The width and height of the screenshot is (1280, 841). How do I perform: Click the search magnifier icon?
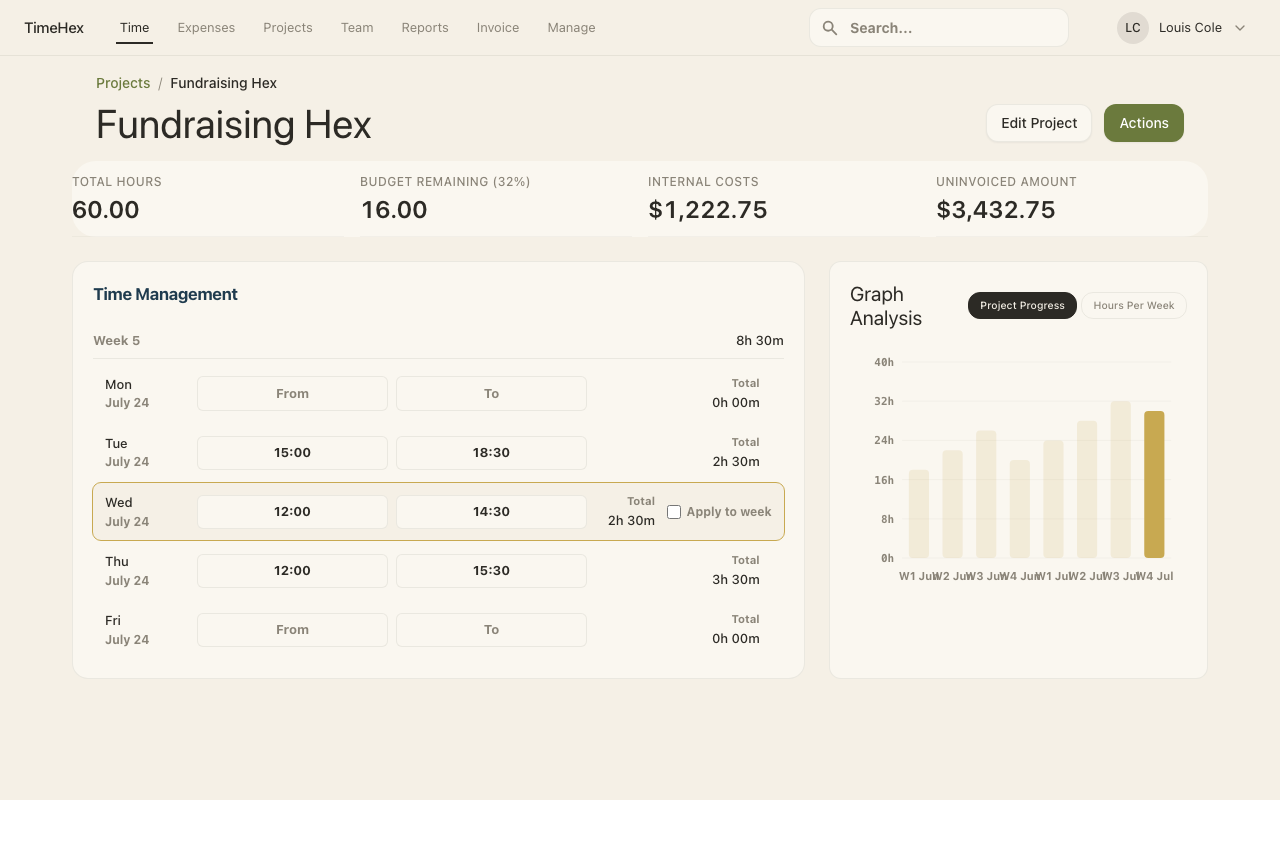tap(829, 28)
